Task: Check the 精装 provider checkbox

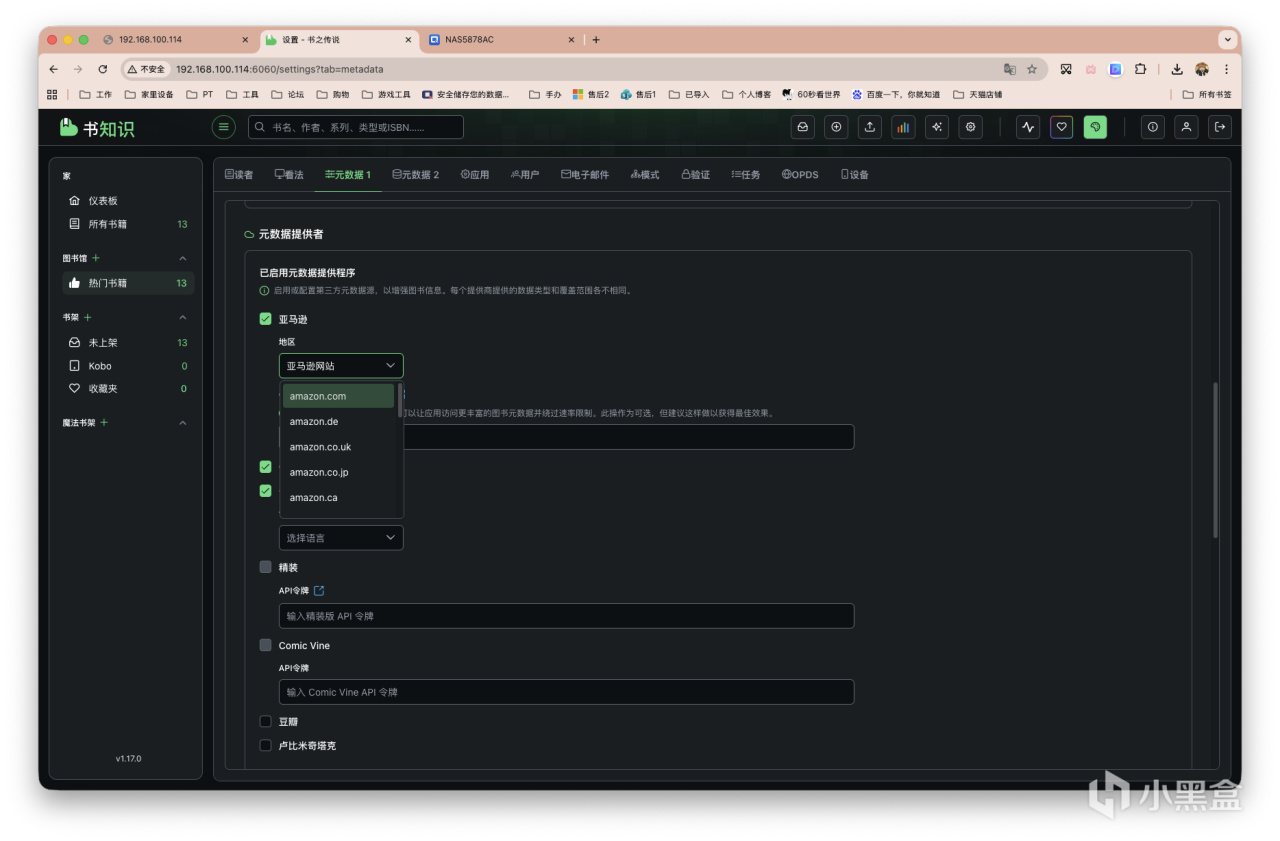Action: click(265, 567)
